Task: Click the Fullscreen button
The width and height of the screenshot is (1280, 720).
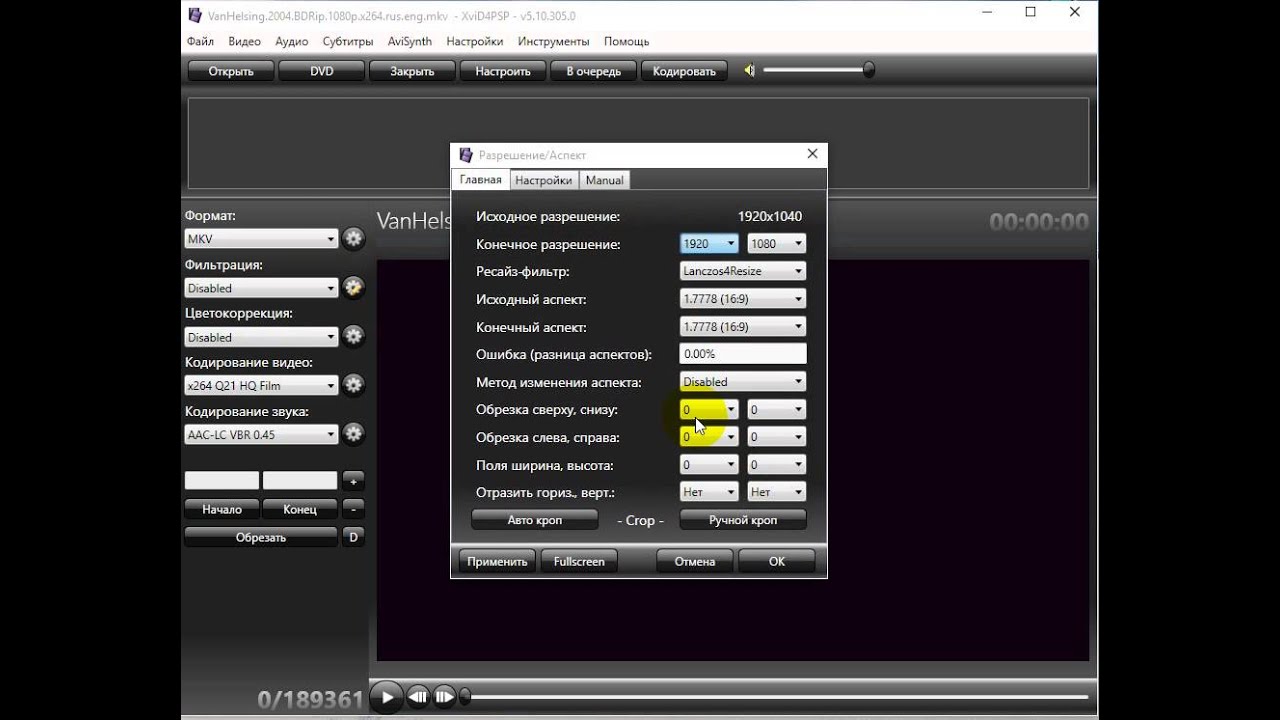Action: tap(580, 561)
